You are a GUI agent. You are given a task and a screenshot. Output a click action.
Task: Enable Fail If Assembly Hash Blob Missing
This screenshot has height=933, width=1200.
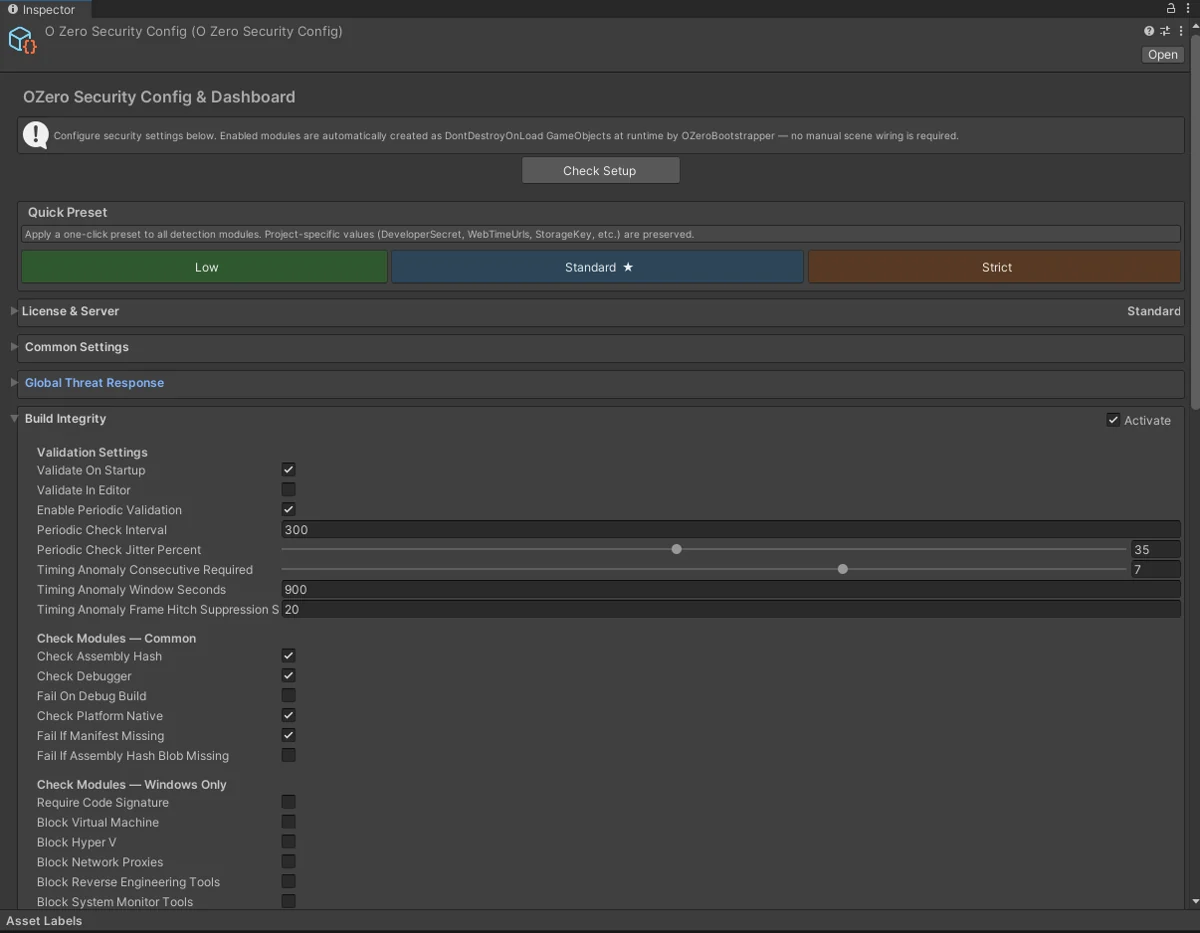(288, 756)
